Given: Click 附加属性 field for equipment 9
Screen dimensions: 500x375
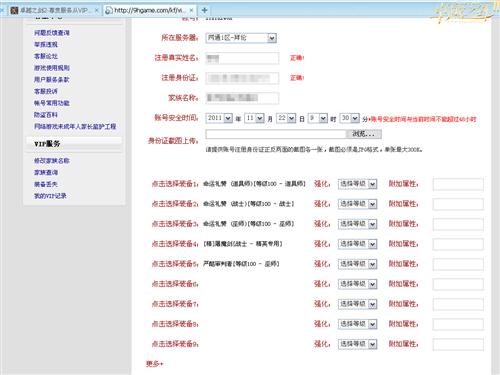Looking at the screenshot, I should [x=458, y=344].
